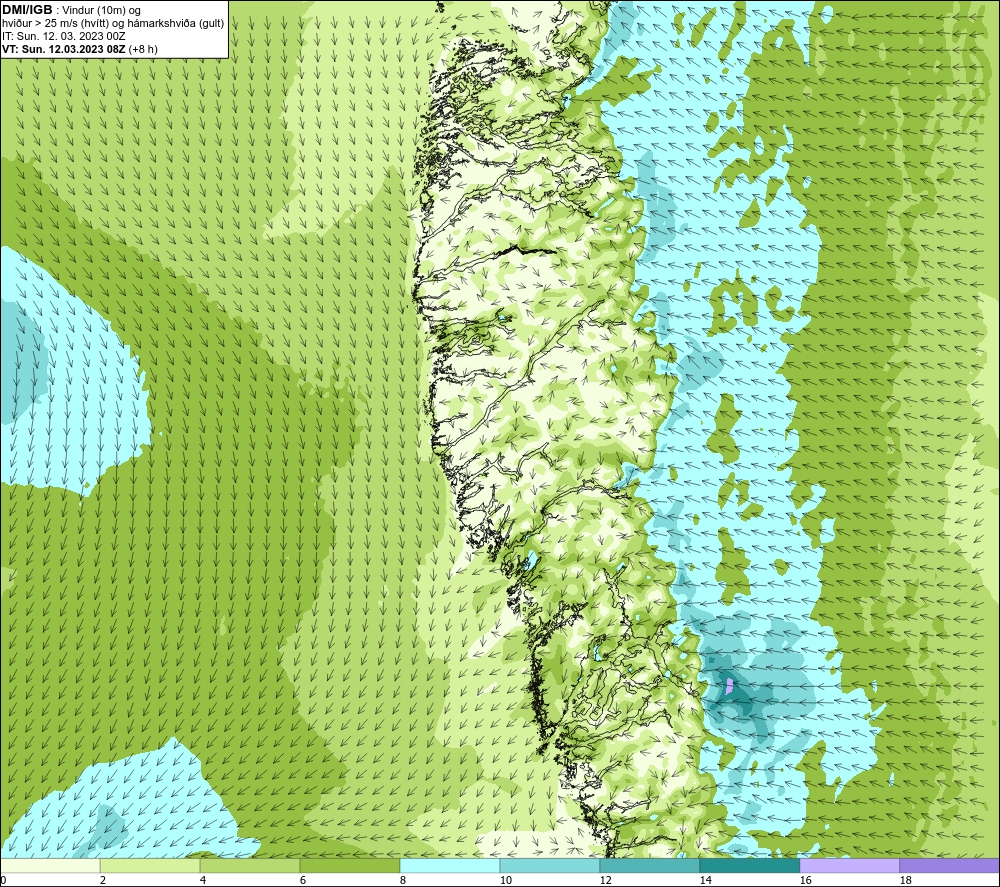The width and height of the screenshot is (1000, 887).
Task: Click the 8–10 m/s light cyan legend swatch
Action: tap(450, 866)
